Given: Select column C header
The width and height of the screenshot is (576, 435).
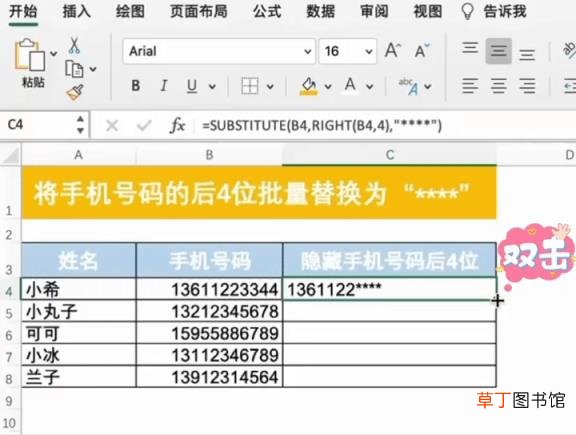Looking at the screenshot, I should point(390,155).
